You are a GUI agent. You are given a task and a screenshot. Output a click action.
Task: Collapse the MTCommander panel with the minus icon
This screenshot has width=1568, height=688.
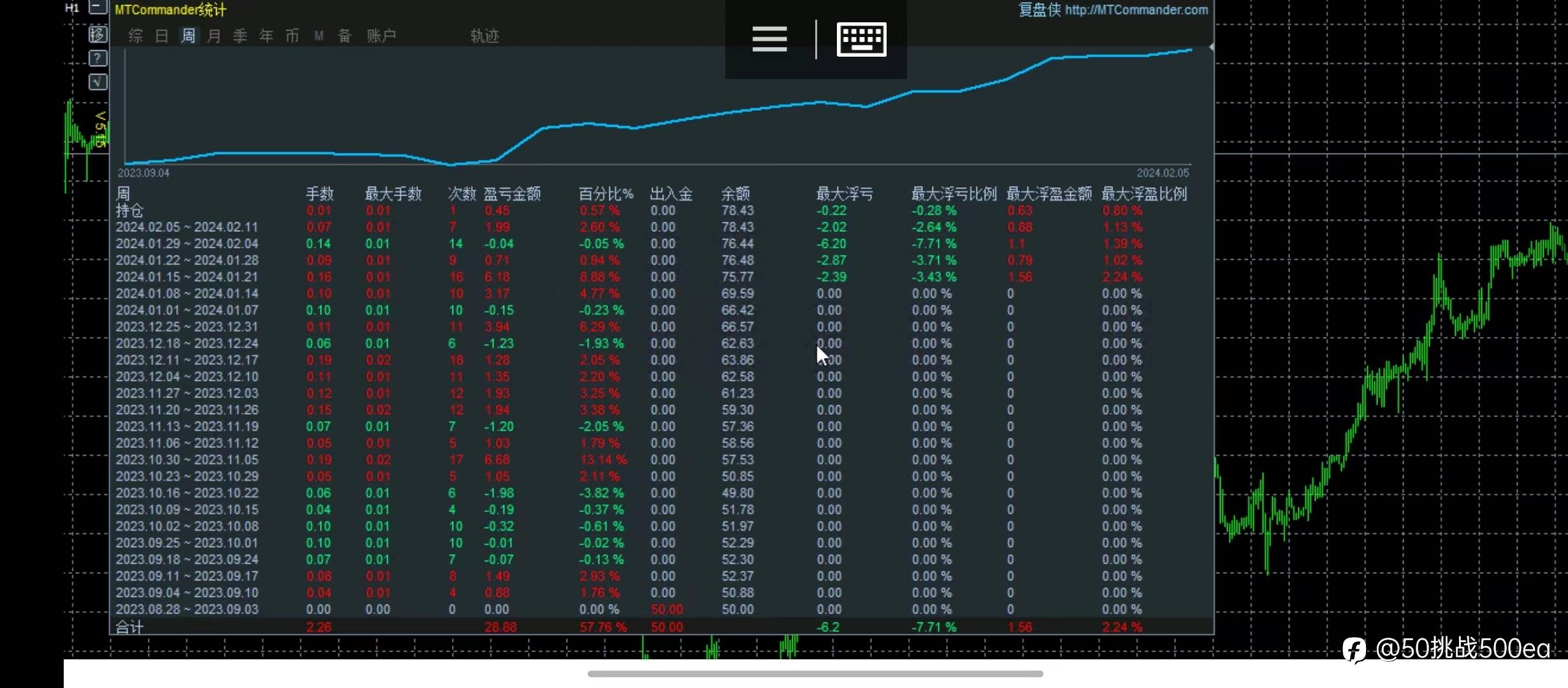98,8
